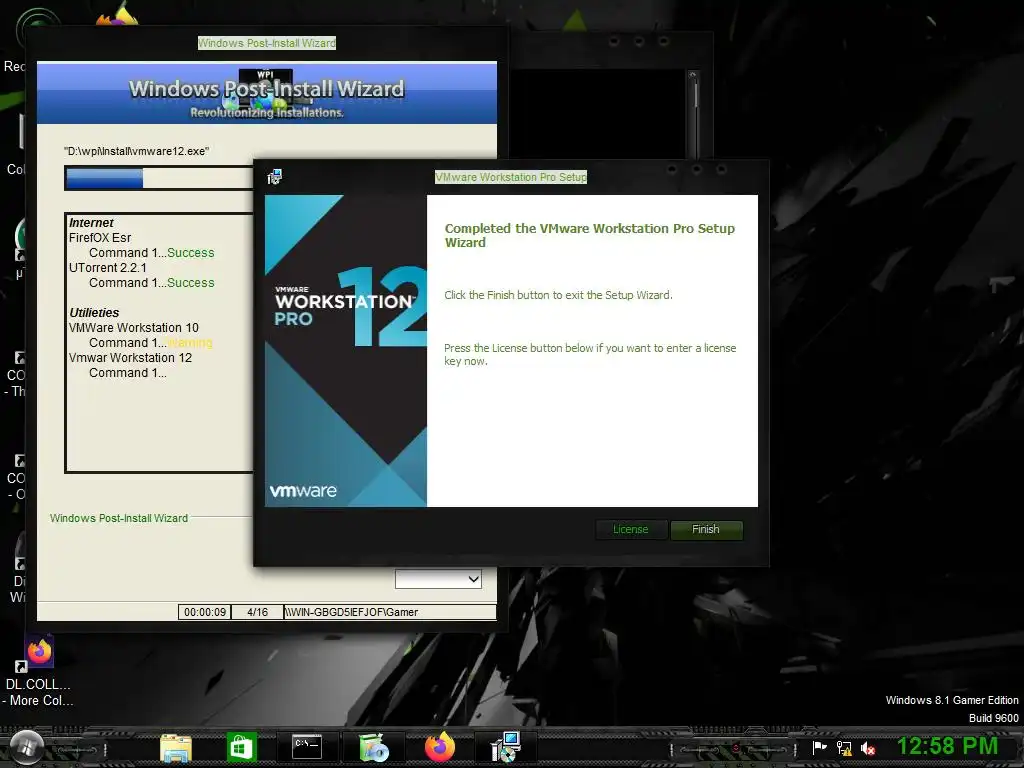Click the WPI installation progress bar
The image size is (1024, 768).
tap(159, 178)
